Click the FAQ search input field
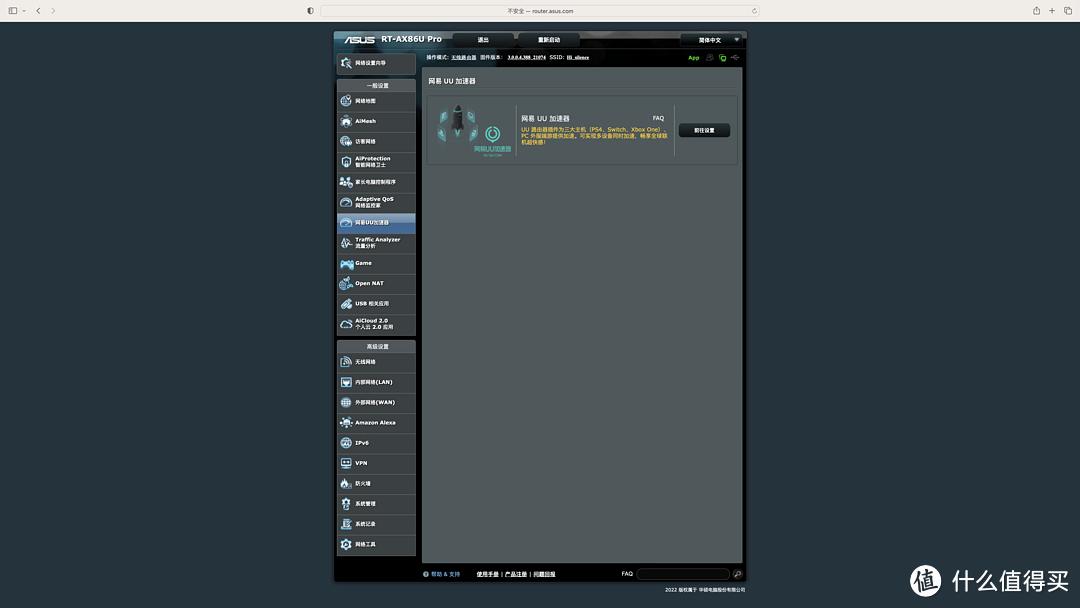 coord(683,574)
